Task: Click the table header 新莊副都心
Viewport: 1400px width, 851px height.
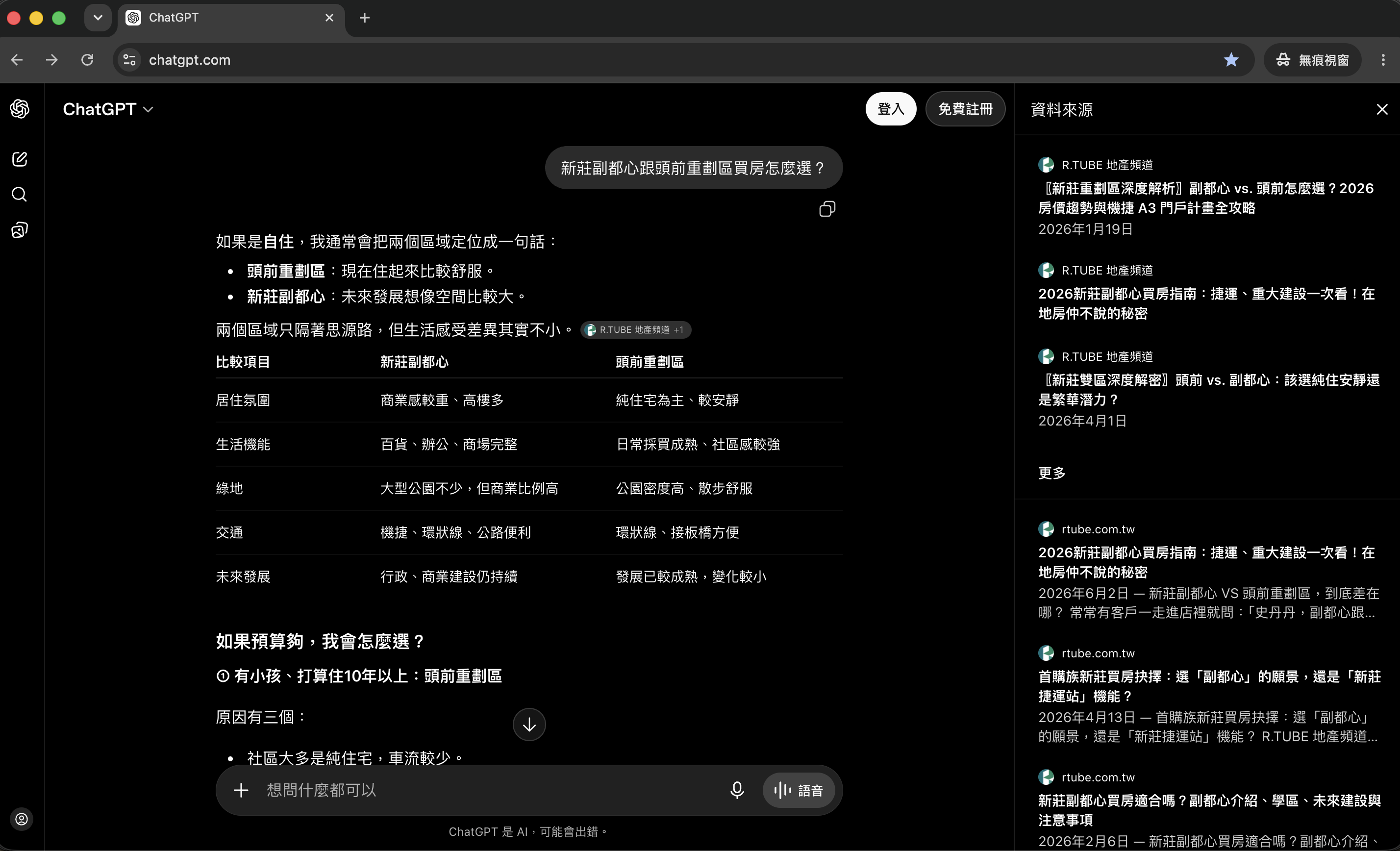Action: click(414, 362)
